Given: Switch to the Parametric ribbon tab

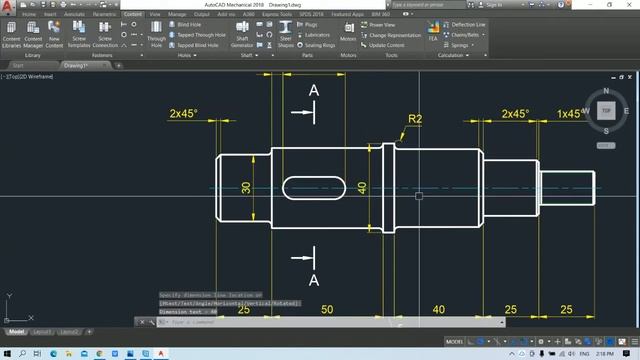Looking at the screenshot, I should (104, 14).
